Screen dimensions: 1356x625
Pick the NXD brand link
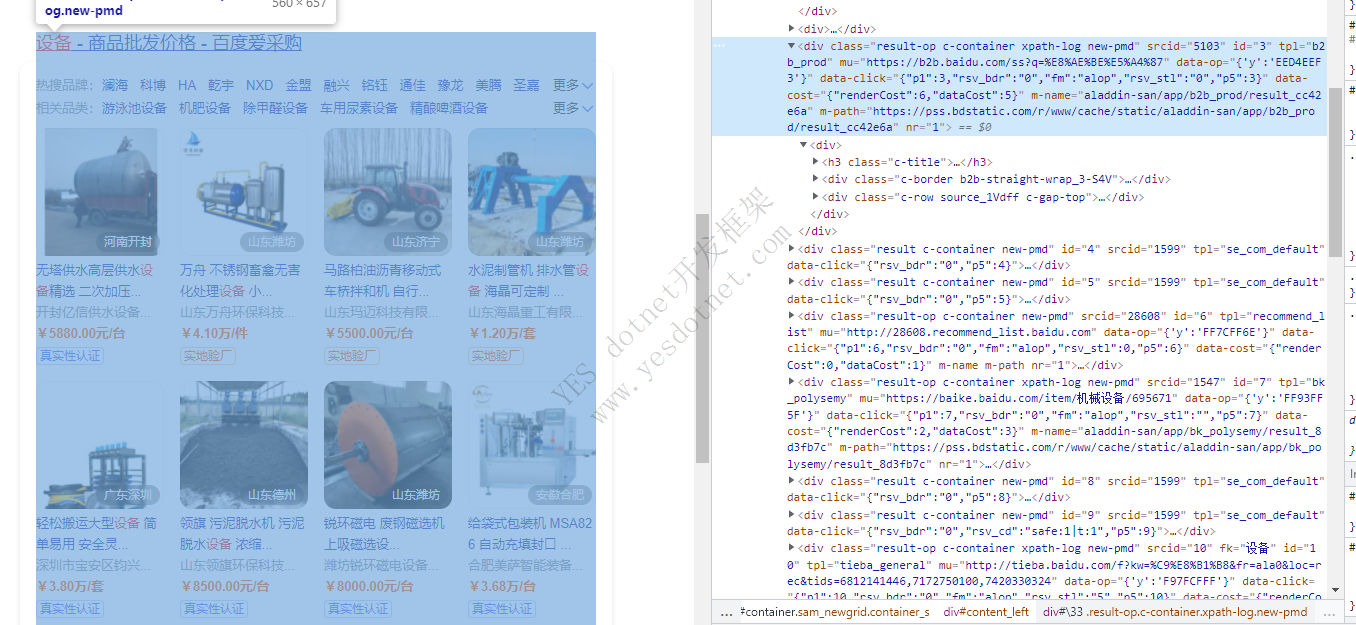point(260,86)
